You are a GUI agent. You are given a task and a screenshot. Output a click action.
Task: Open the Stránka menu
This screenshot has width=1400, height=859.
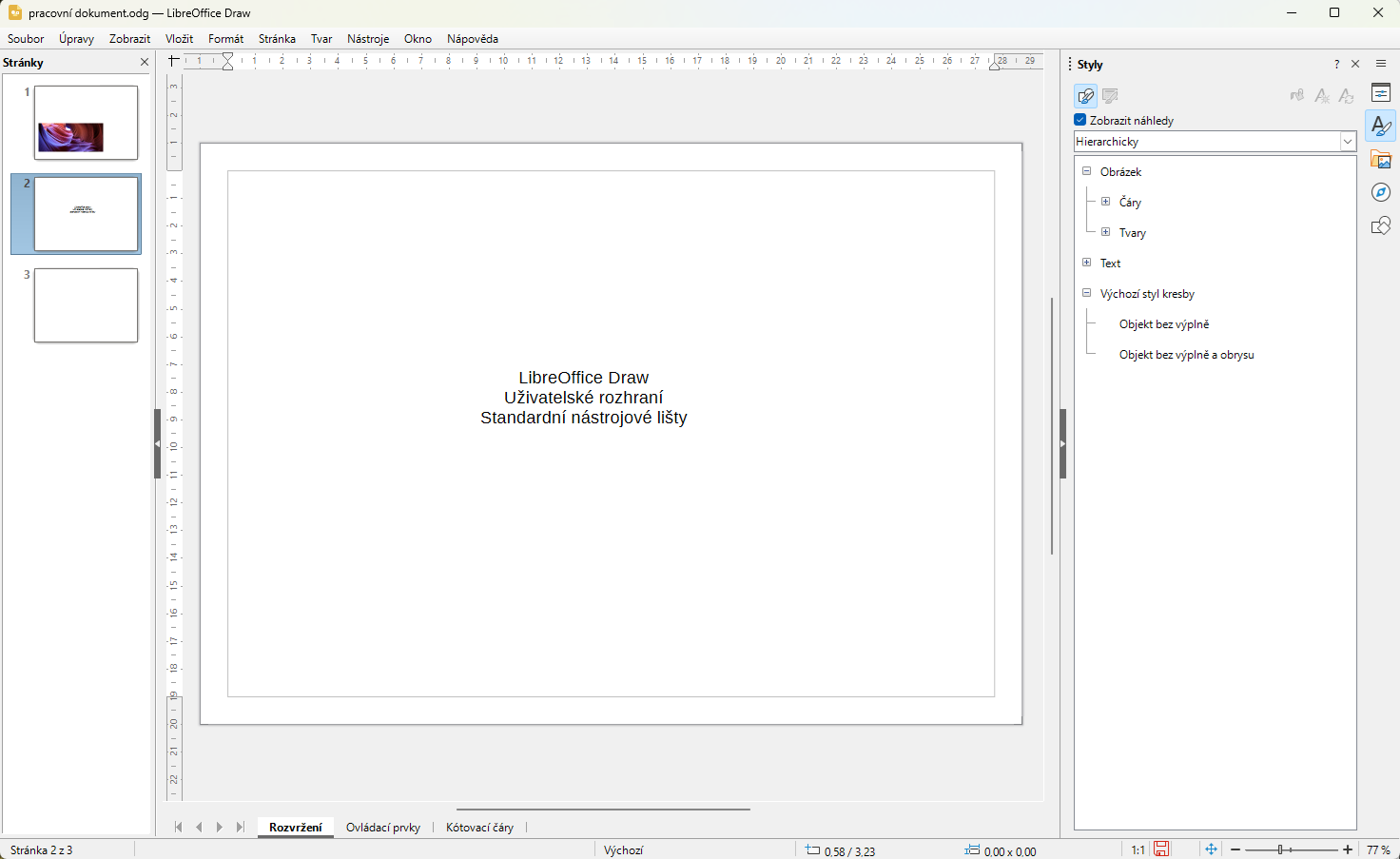277,39
